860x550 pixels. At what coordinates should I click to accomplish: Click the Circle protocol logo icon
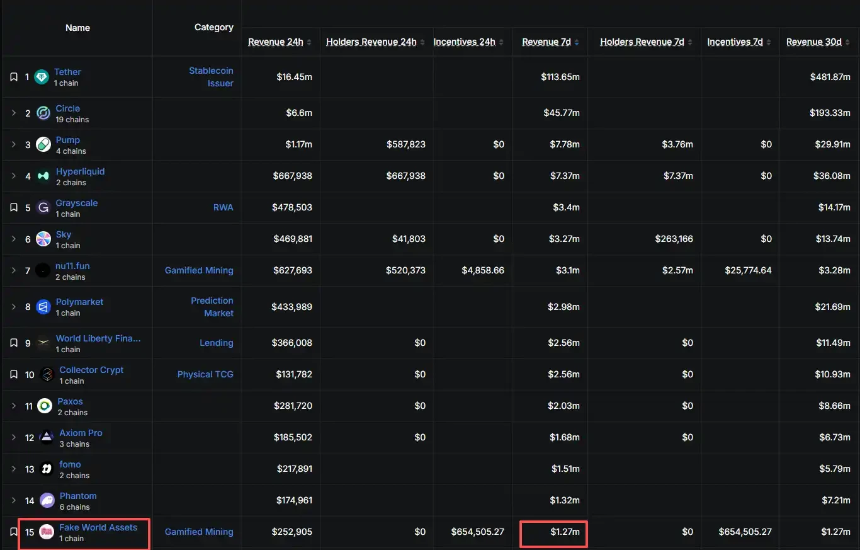tap(43, 113)
